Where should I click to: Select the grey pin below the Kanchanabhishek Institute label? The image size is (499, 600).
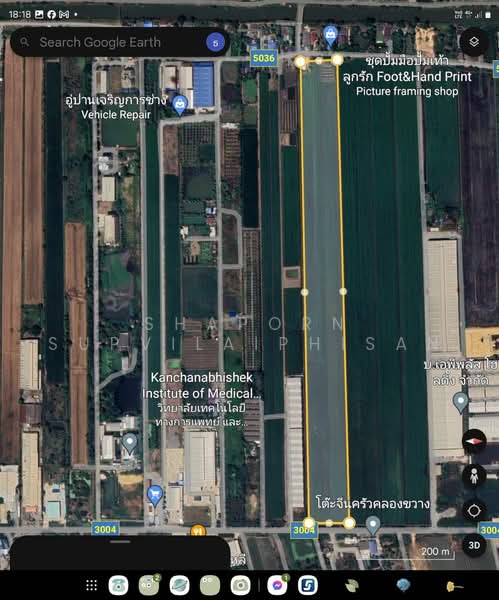129,443
